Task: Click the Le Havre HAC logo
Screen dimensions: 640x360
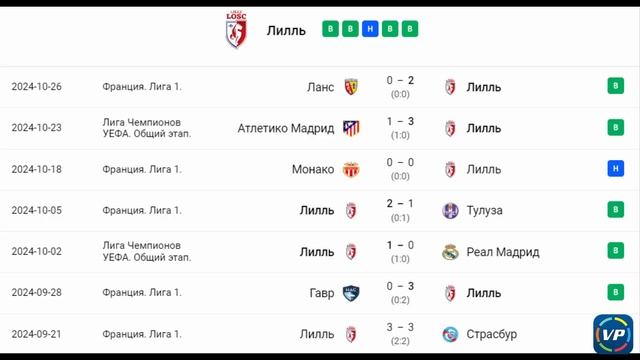Action: coord(351,293)
